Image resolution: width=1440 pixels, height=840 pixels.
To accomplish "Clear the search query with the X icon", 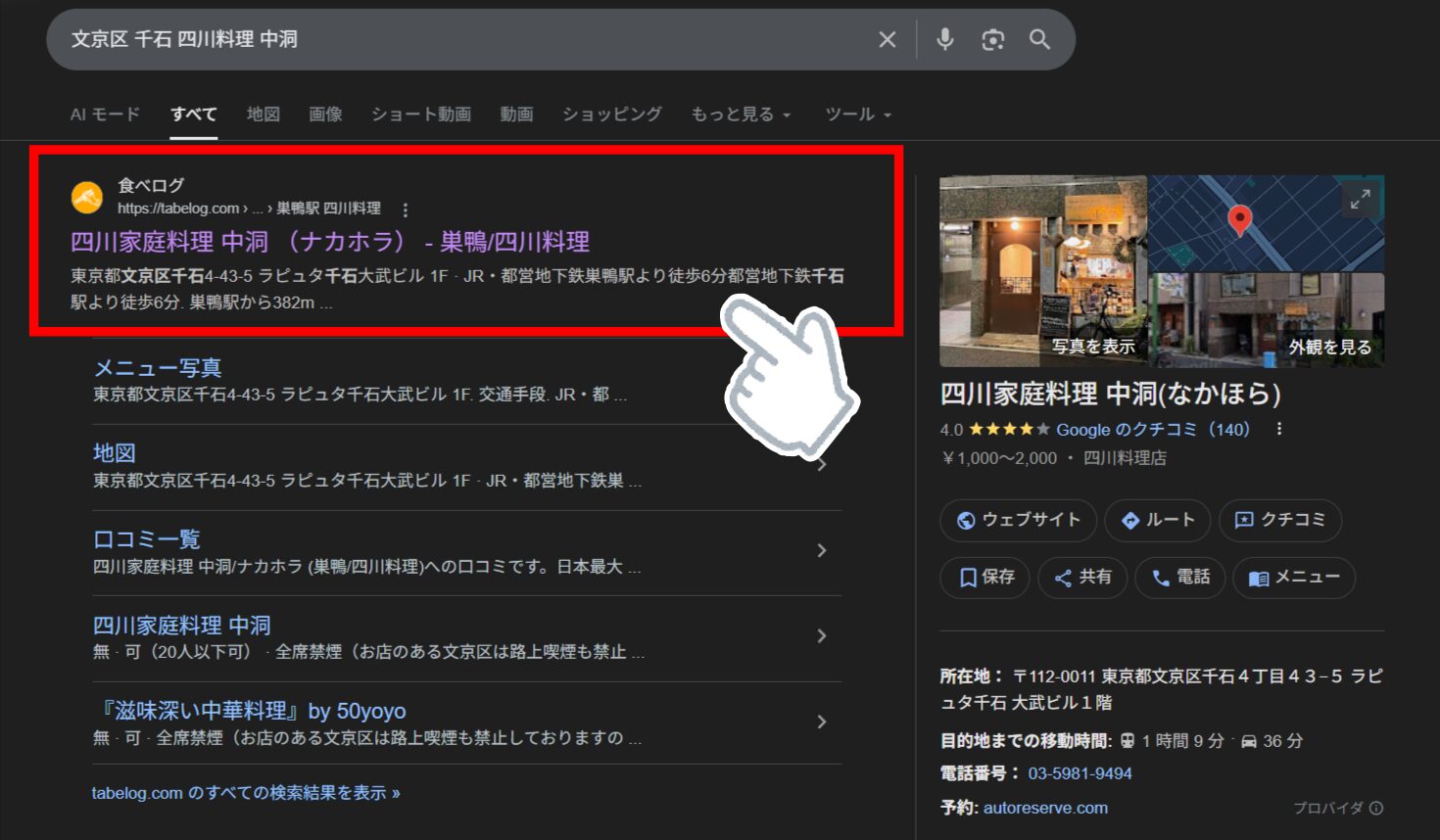I will pos(887,39).
